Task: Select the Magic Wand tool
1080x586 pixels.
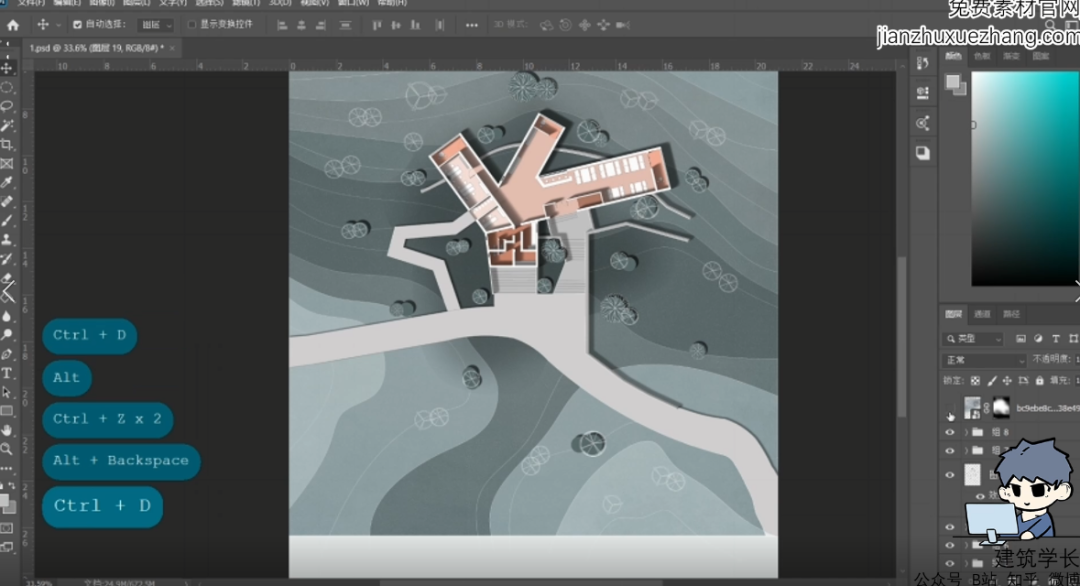Action: point(7,125)
